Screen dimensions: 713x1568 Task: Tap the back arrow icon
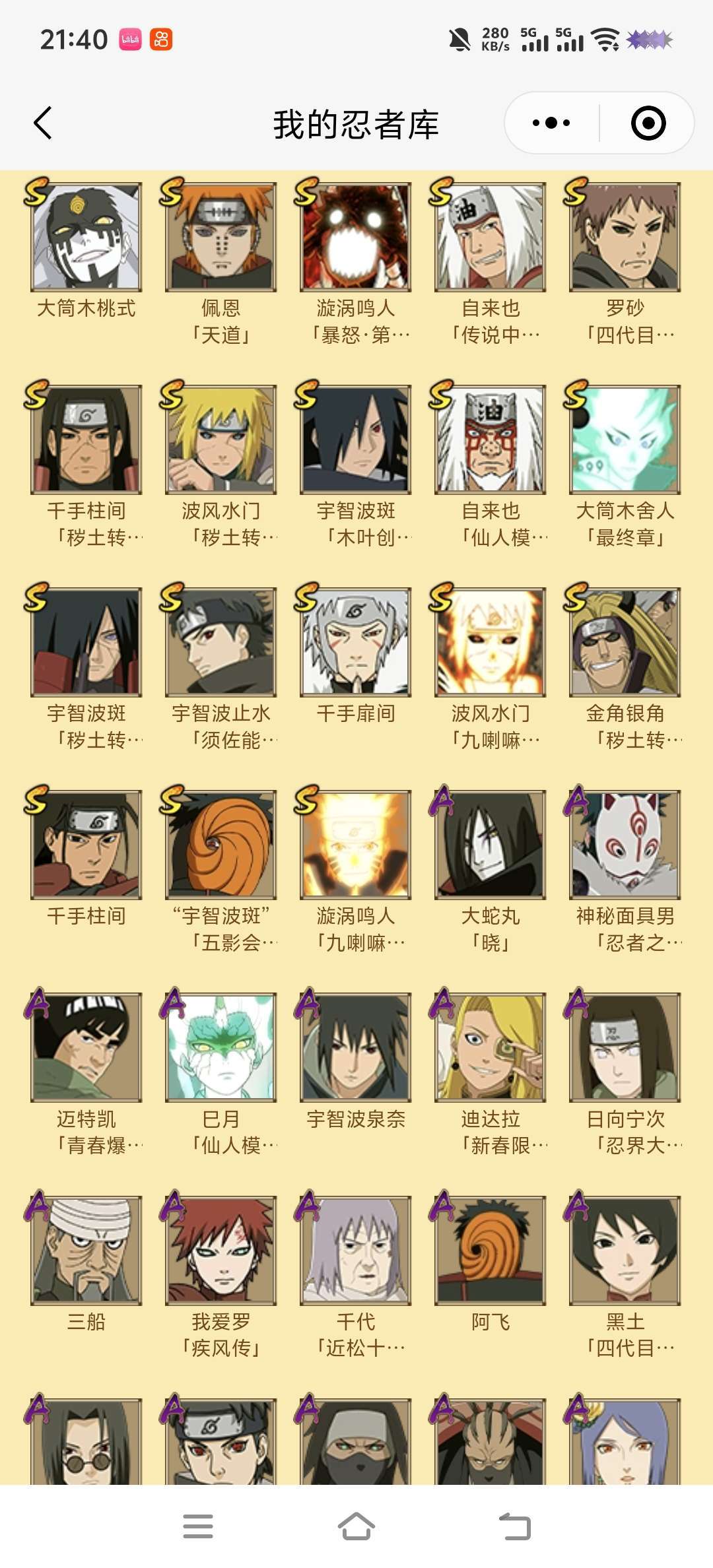point(43,123)
